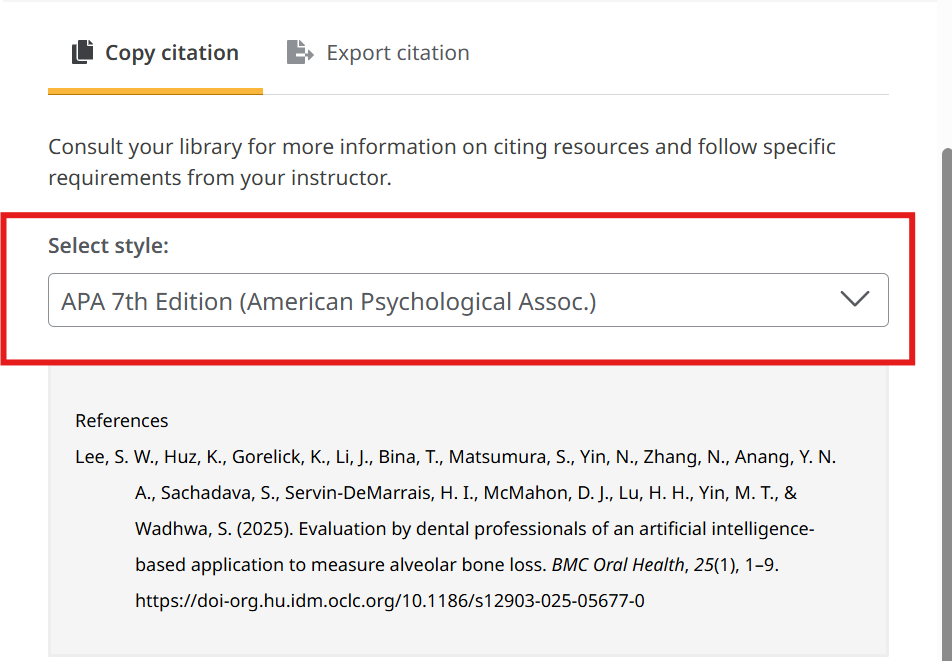Click the yellow underline below Copy citation
Screen dimensions: 952x661
(x=155, y=91)
